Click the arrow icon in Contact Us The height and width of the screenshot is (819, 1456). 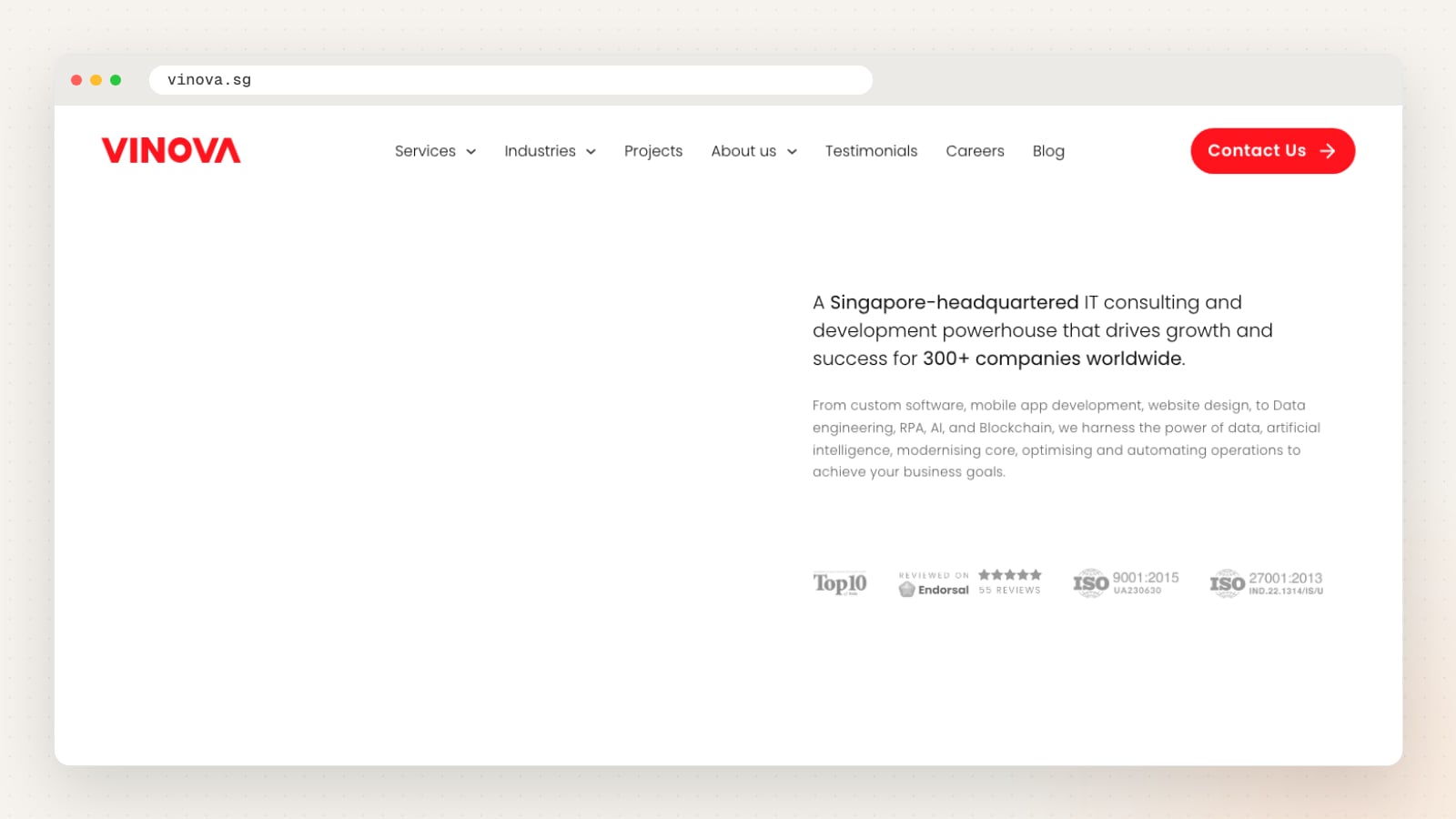(1328, 151)
